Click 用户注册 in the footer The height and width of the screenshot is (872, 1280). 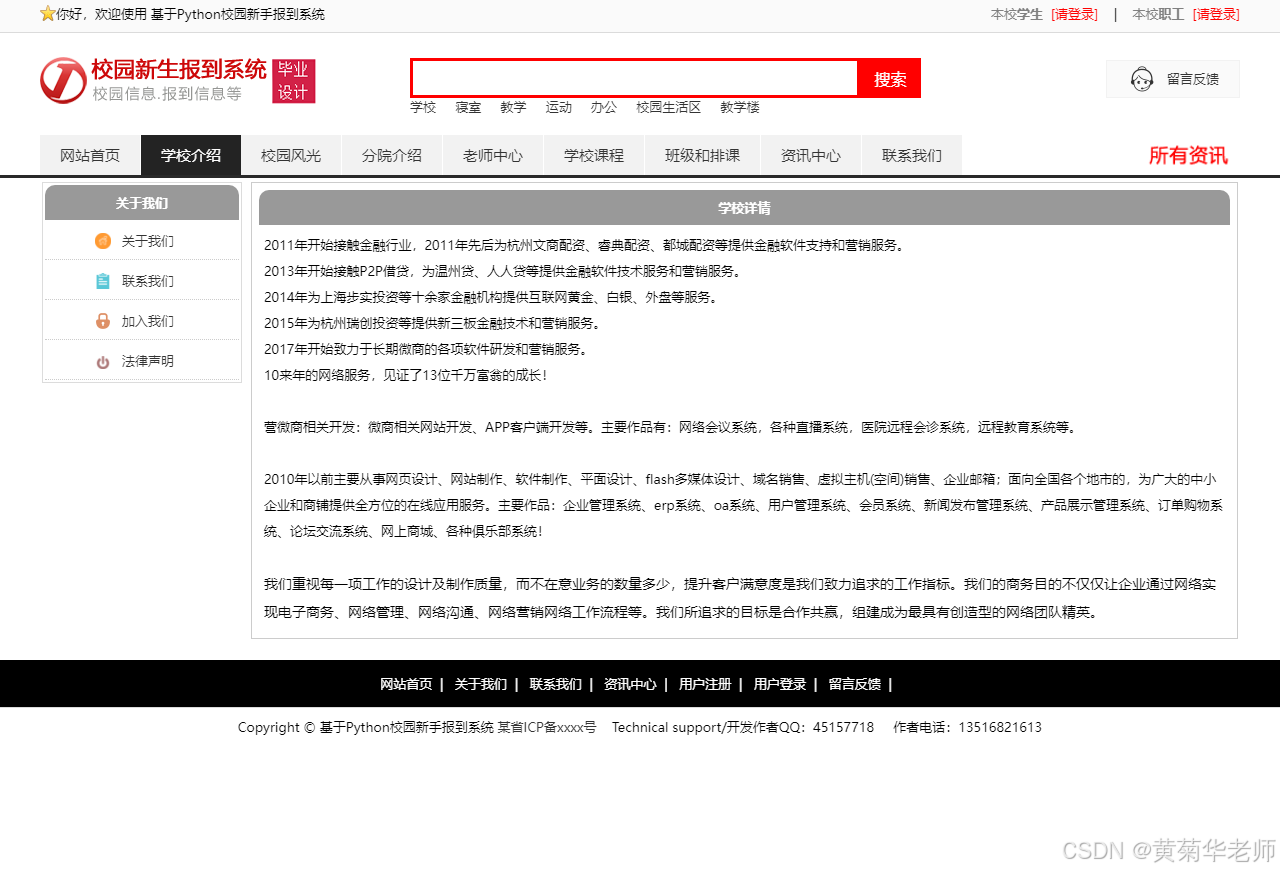tap(704, 684)
